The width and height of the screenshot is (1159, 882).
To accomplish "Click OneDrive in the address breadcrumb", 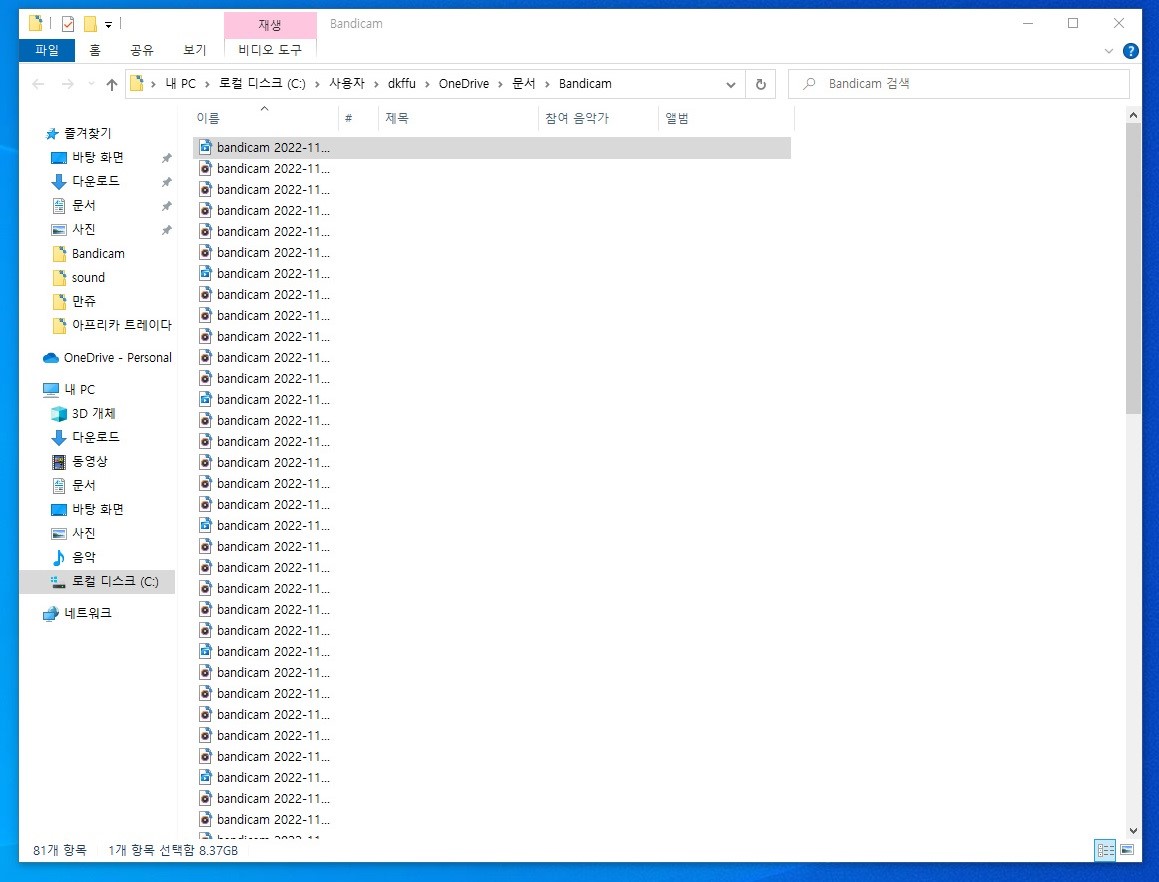I will point(463,84).
